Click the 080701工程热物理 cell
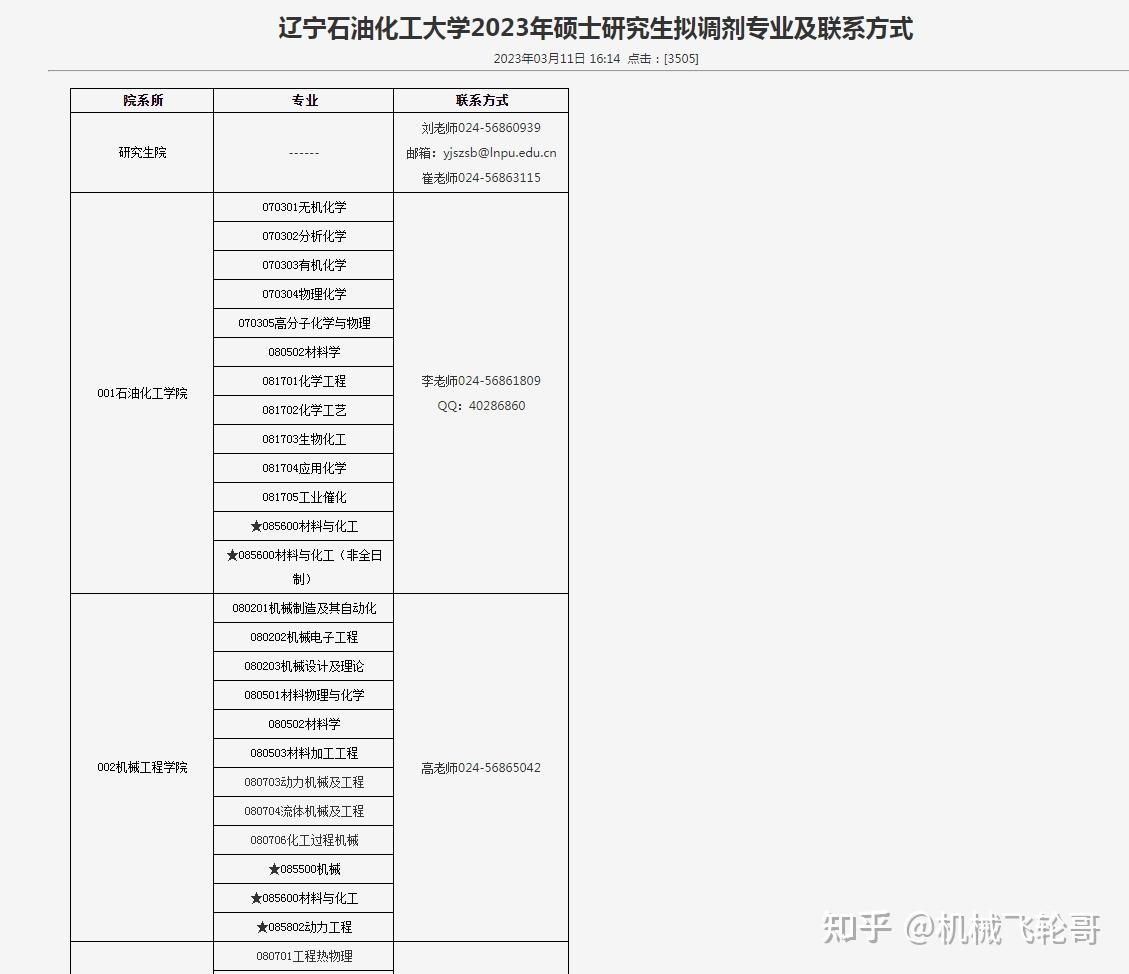Screen dimensions: 1129x974 [x=304, y=956]
